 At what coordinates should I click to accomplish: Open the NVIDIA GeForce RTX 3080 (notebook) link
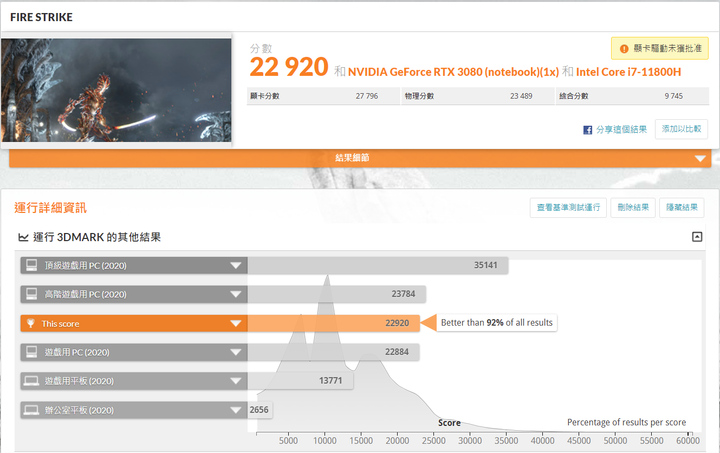453,72
